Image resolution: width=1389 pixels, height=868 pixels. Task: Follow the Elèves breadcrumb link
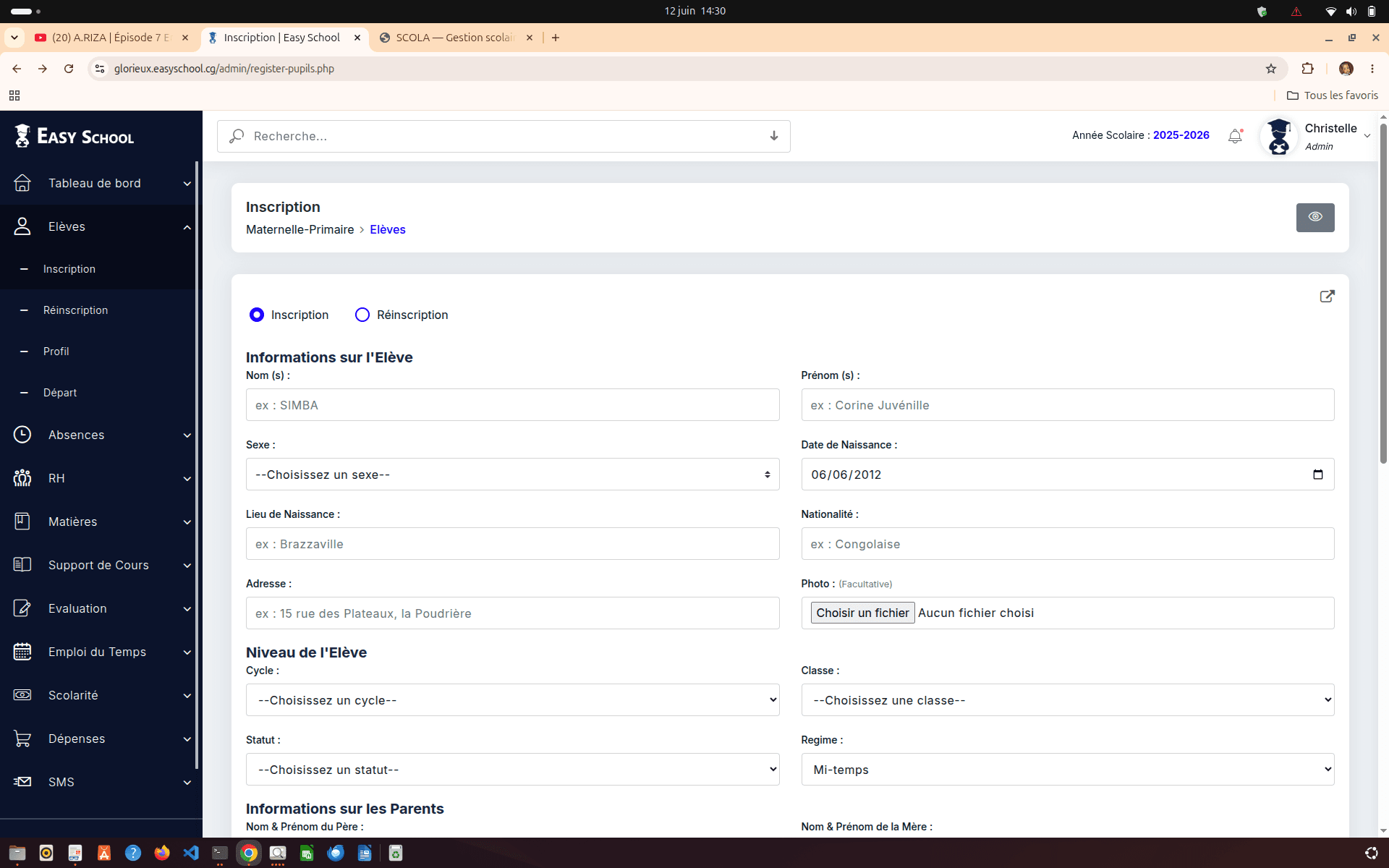[x=388, y=229]
